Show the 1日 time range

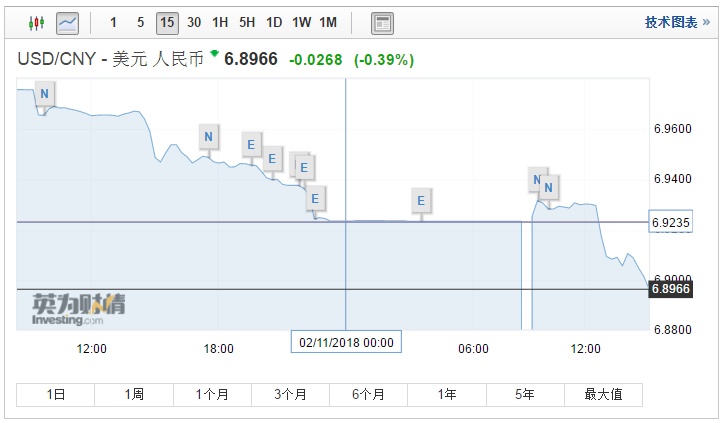[56, 394]
